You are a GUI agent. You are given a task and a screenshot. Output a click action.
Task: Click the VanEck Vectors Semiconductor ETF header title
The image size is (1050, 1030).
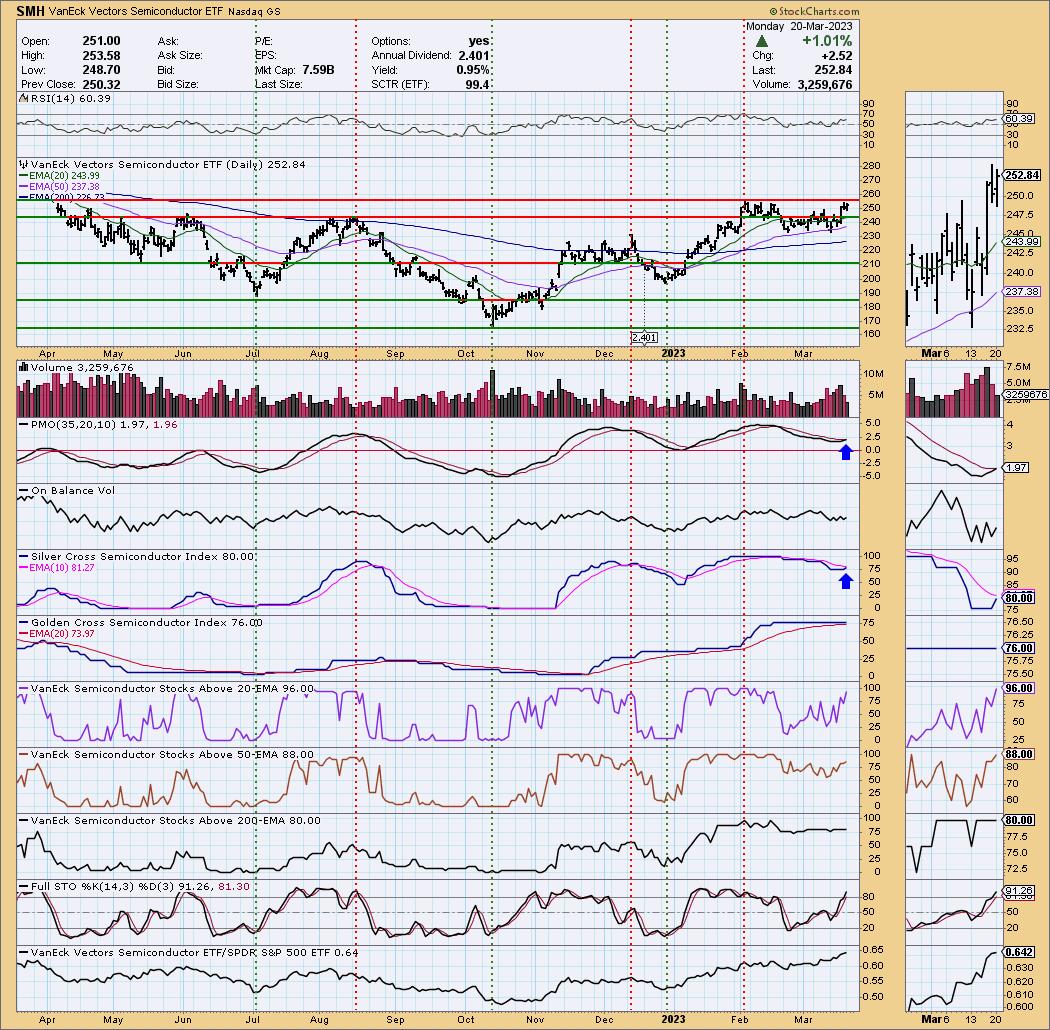pos(136,11)
